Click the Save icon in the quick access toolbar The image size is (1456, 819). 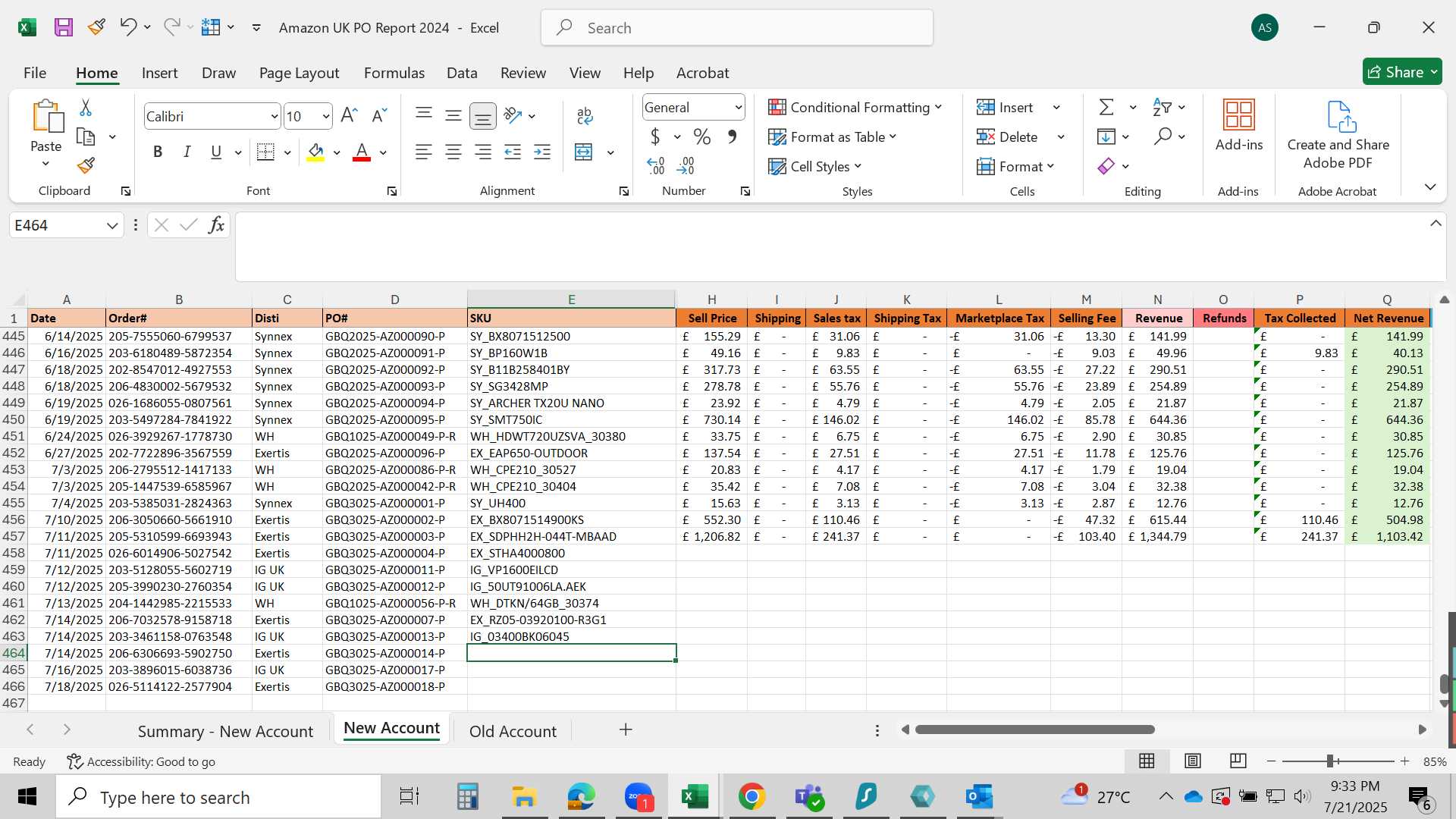[x=64, y=27]
